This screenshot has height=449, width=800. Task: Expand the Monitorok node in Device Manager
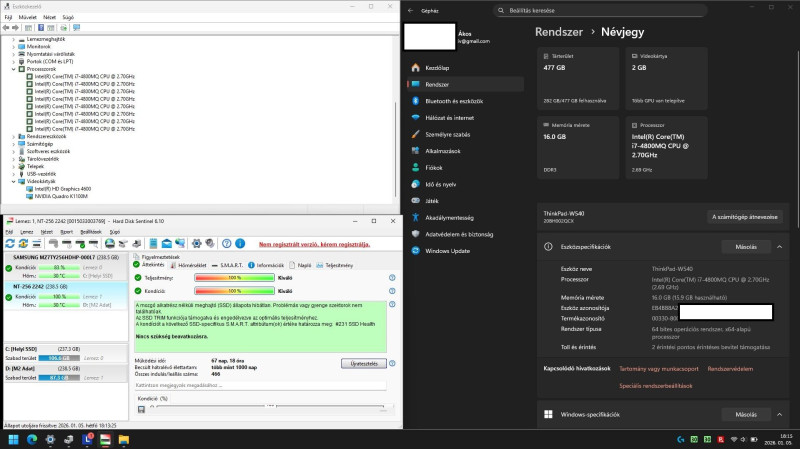coord(14,46)
